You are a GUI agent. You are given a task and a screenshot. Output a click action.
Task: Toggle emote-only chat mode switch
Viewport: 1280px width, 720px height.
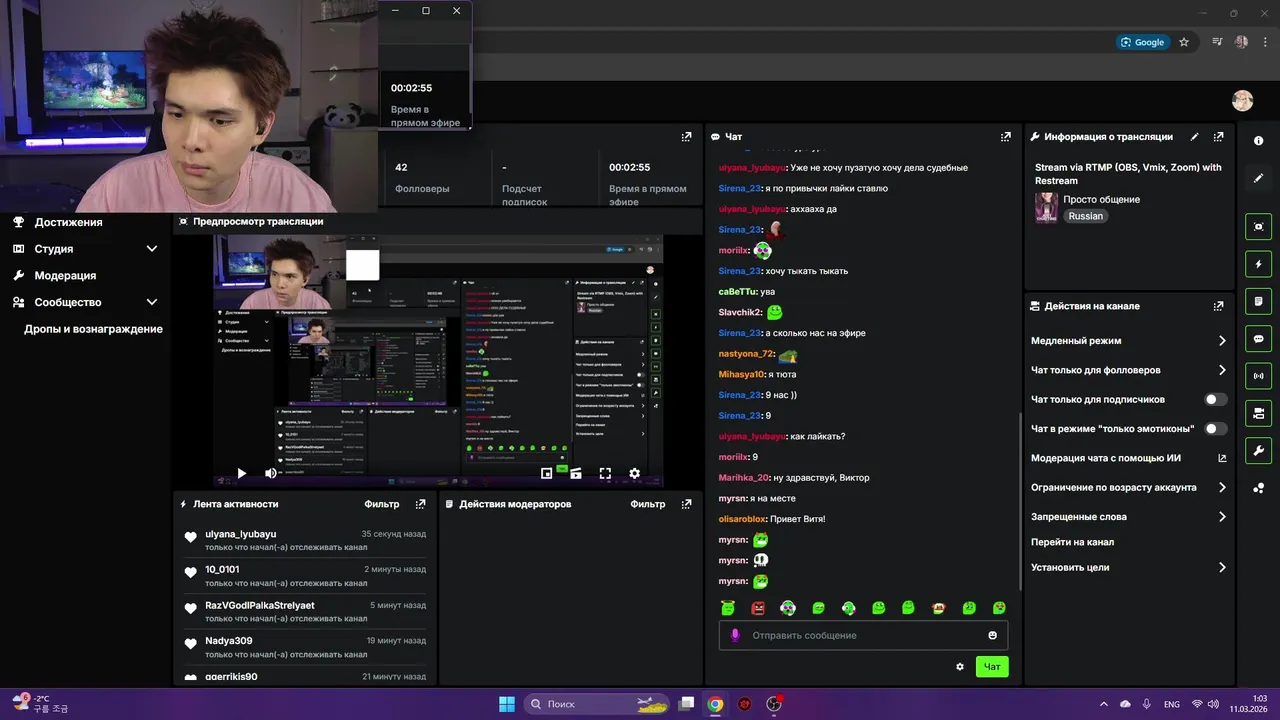tap(1216, 428)
